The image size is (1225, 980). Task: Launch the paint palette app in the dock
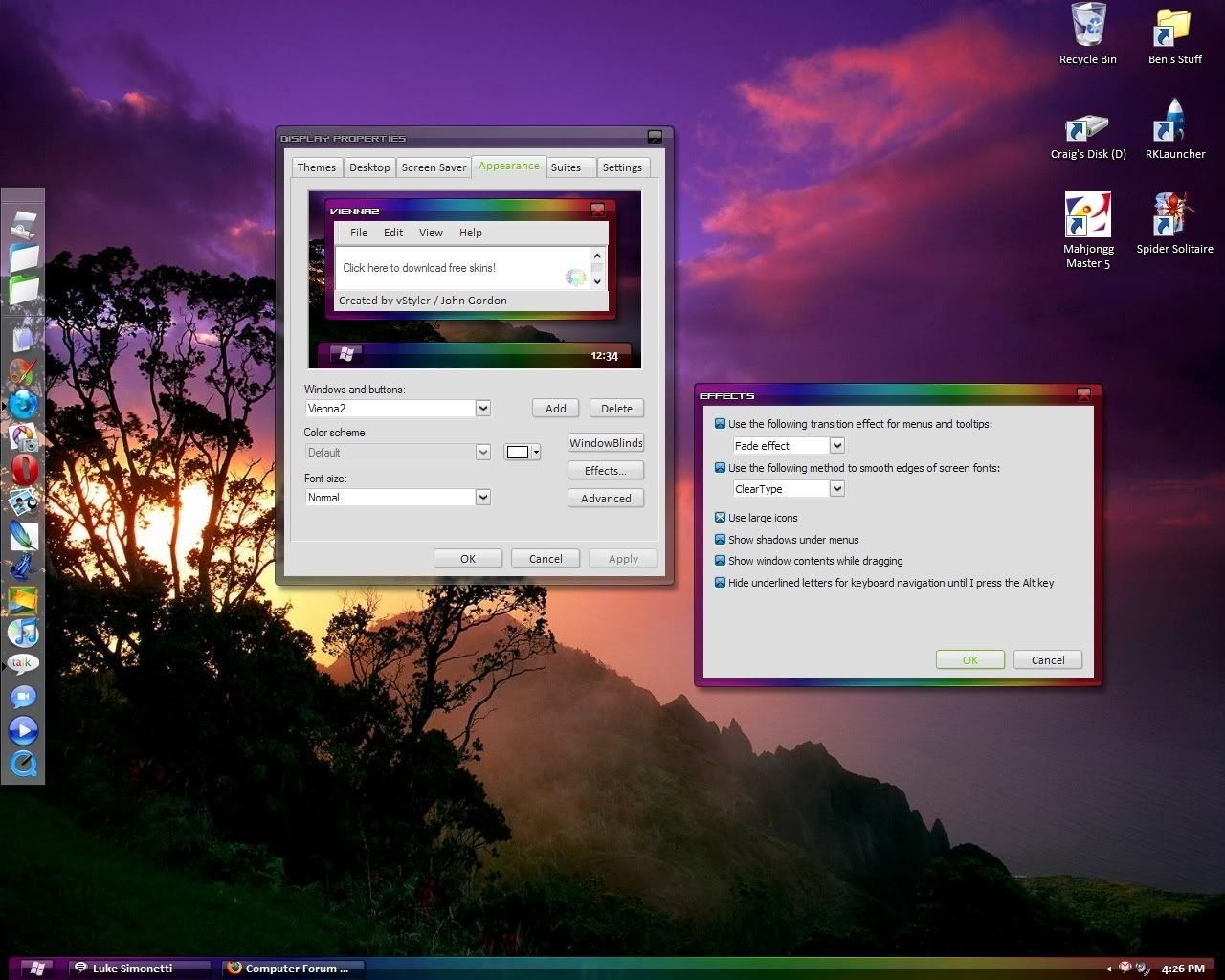[x=24, y=371]
